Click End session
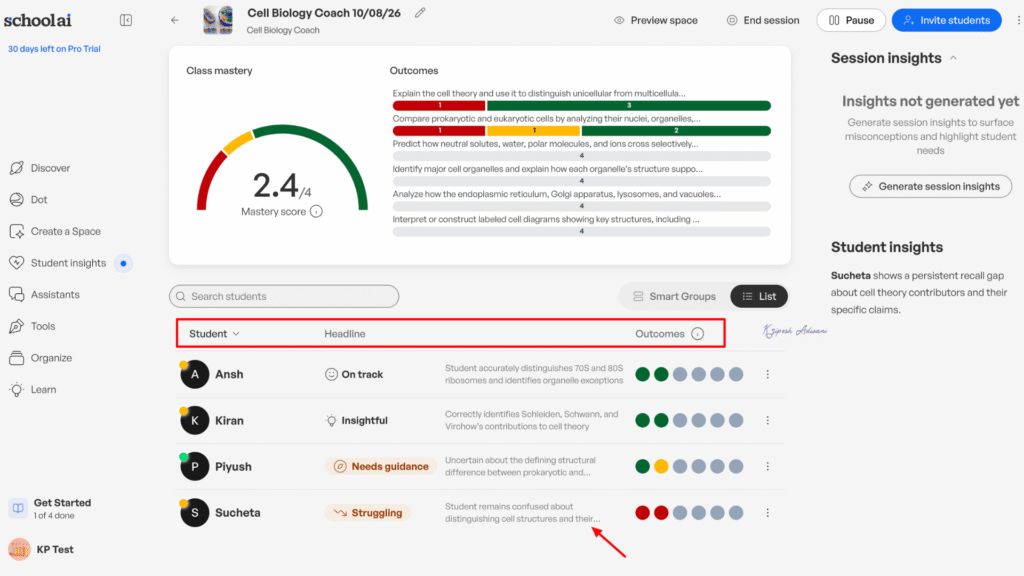 [x=763, y=20]
